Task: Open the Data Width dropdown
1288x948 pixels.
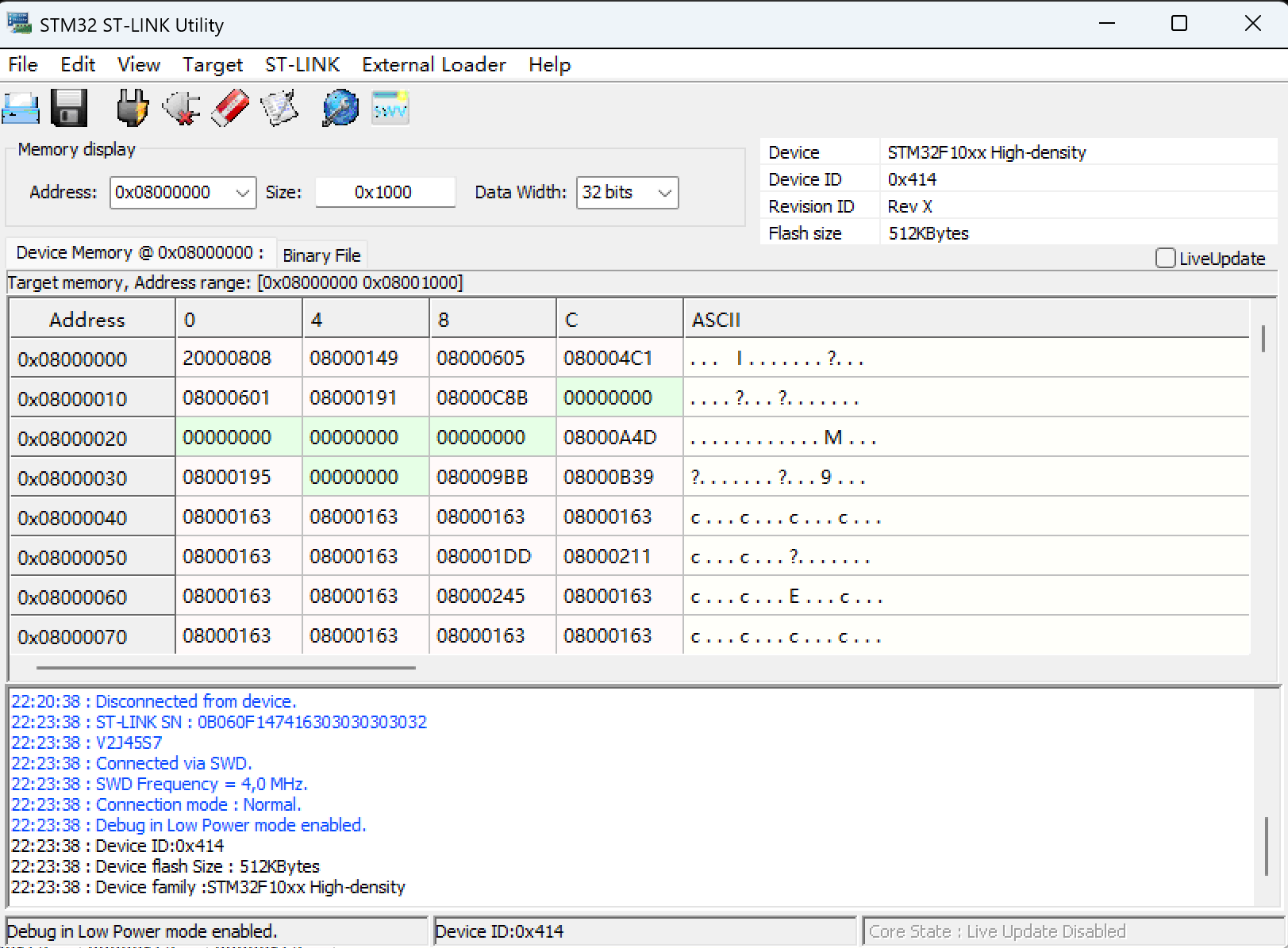Action: (x=665, y=193)
